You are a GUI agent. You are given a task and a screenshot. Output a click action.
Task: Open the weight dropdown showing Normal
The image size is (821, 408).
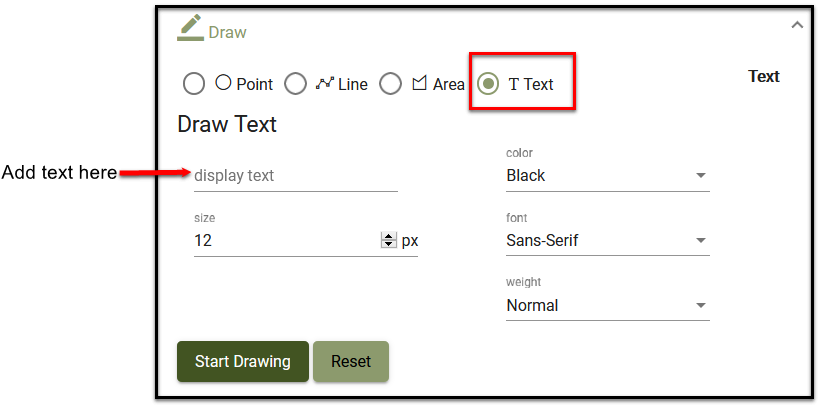(x=607, y=306)
